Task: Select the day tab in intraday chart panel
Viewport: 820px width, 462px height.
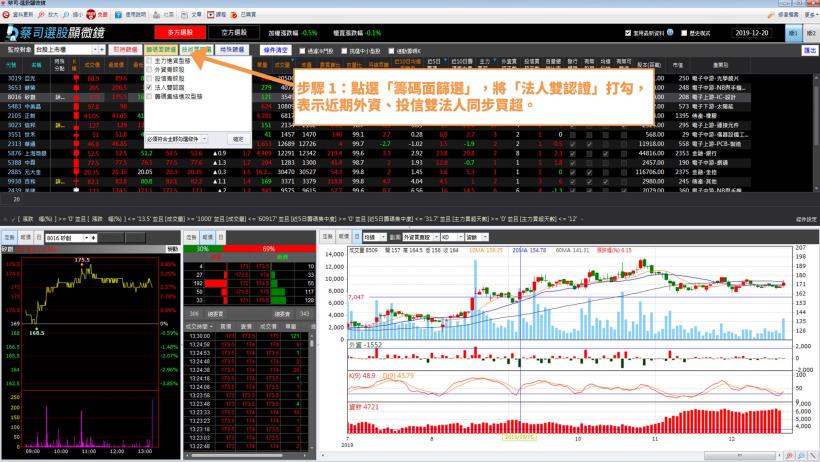Action: [x=39, y=238]
